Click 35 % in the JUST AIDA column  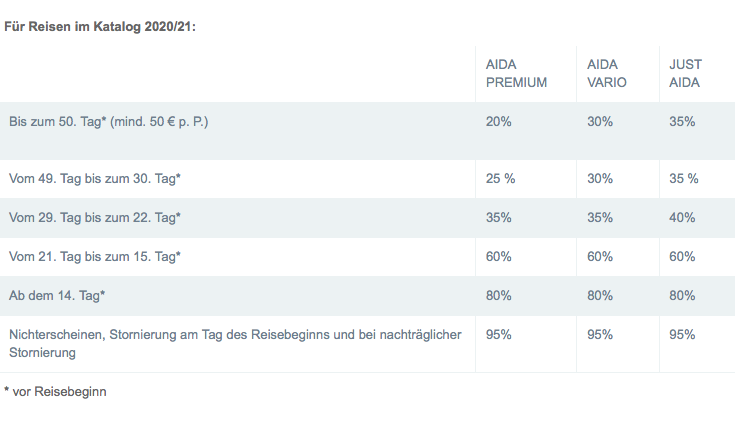(x=684, y=179)
